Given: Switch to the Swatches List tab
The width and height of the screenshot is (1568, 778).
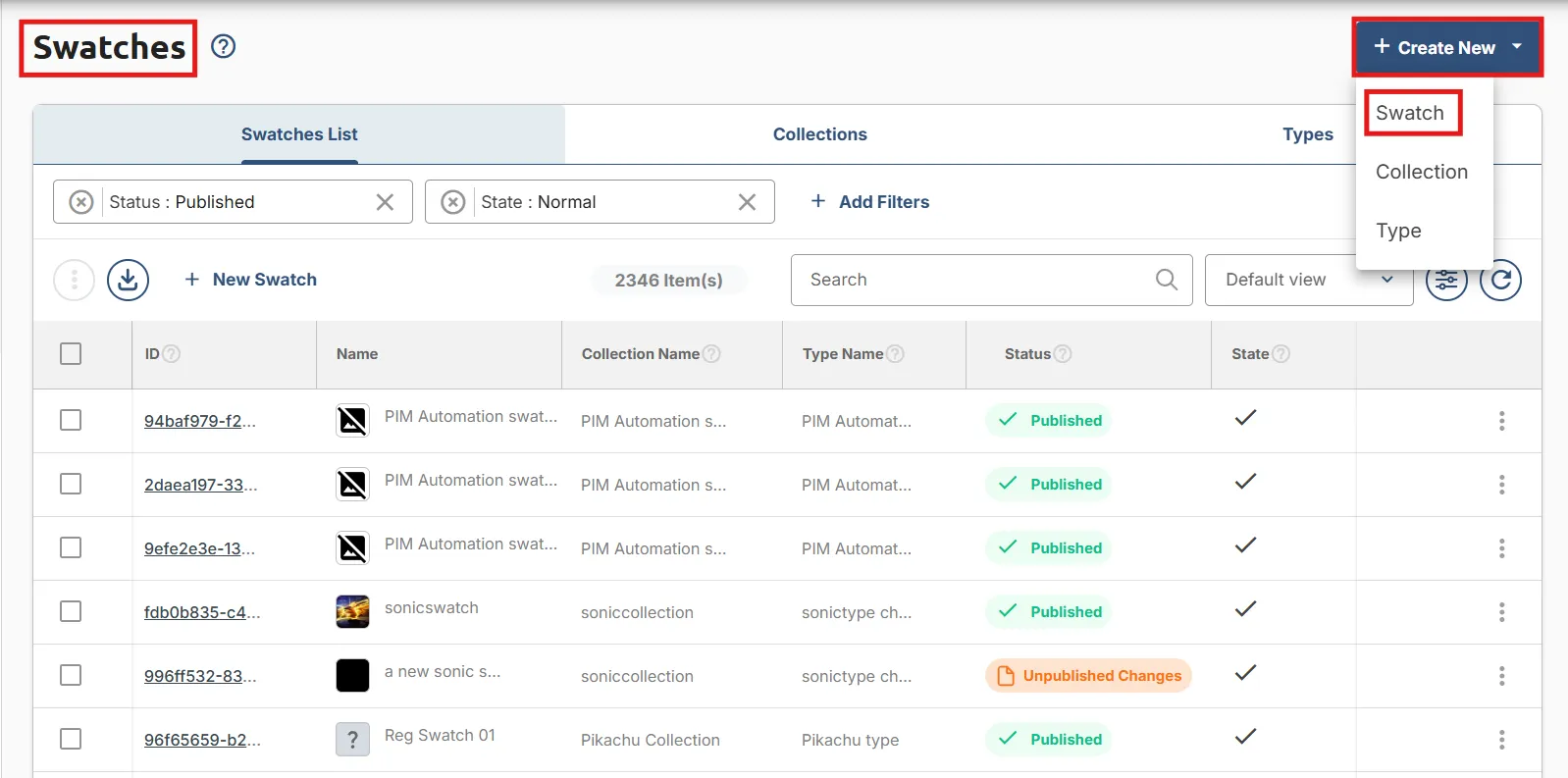Looking at the screenshot, I should tap(299, 134).
